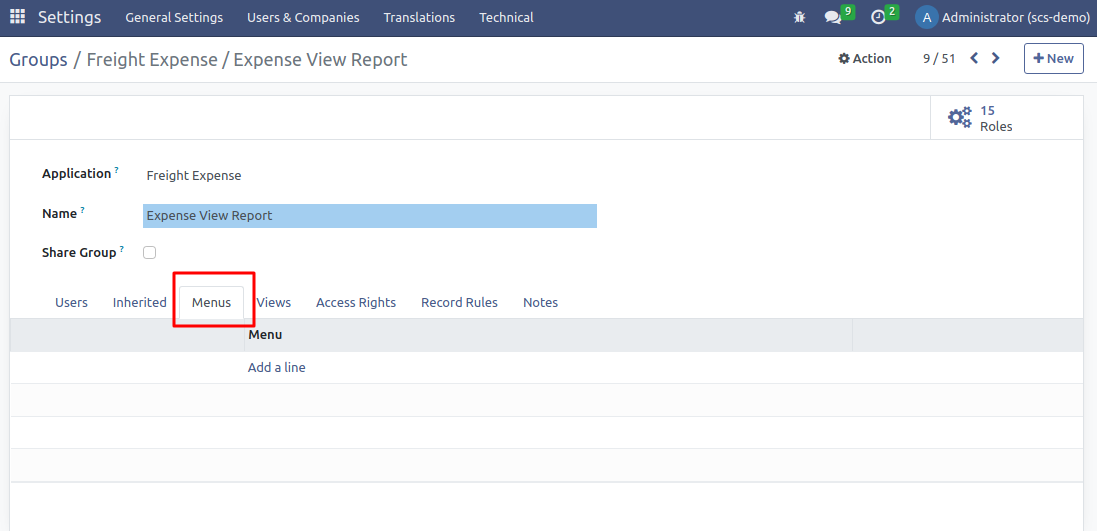
Task: Expand the Technical menu
Action: [x=506, y=17]
